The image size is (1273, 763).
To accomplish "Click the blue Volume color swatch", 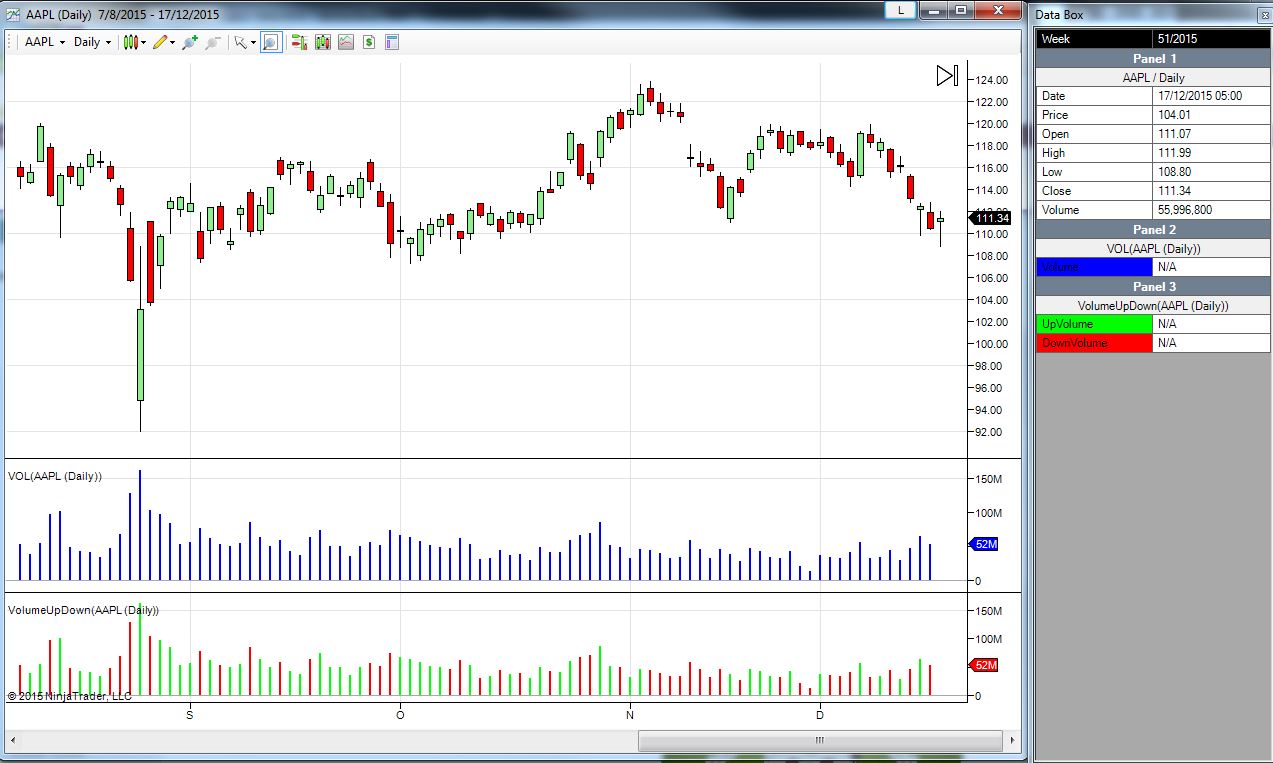I will pyautogui.click(x=1094, y=267).
